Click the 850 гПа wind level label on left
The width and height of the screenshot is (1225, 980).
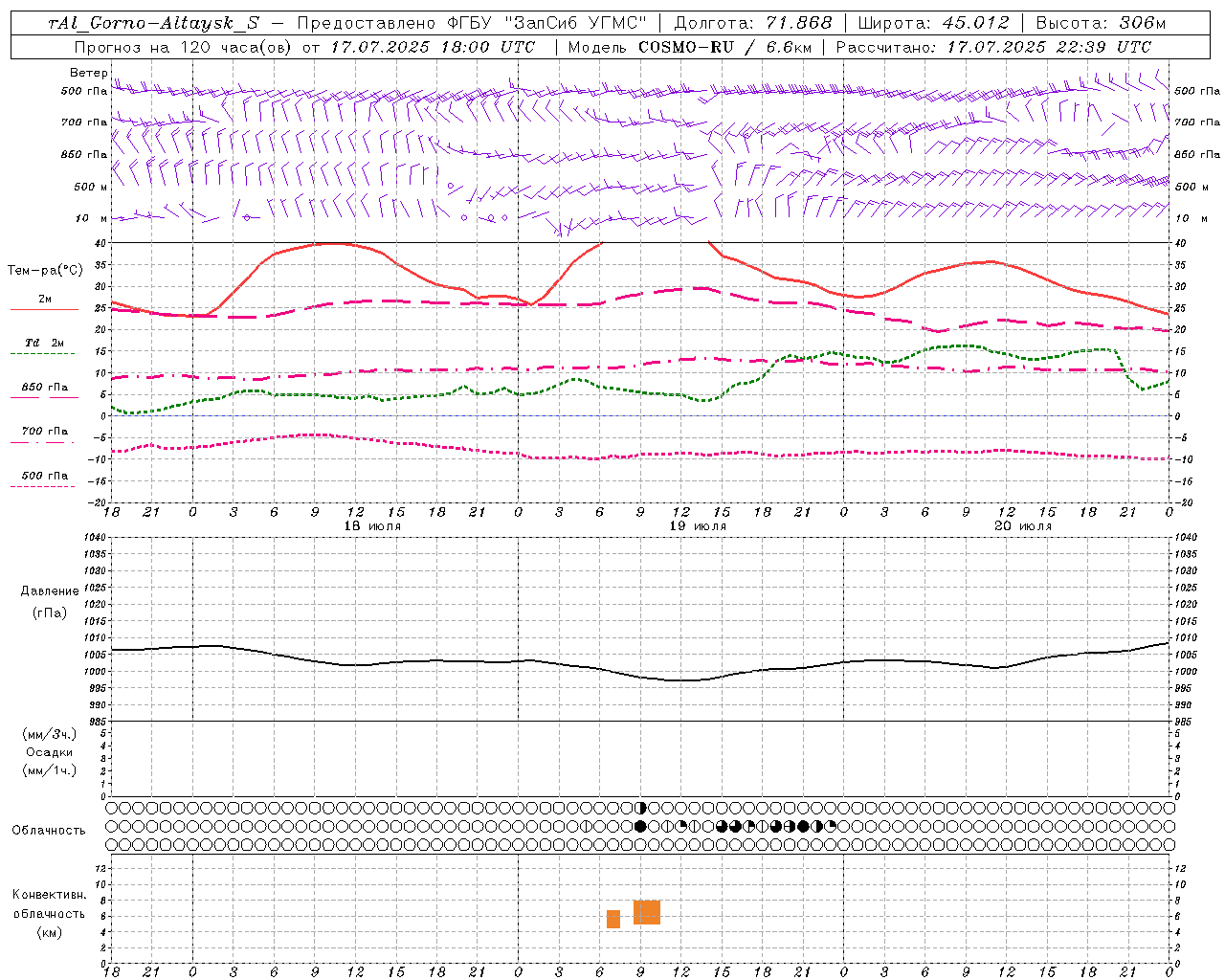84,154
